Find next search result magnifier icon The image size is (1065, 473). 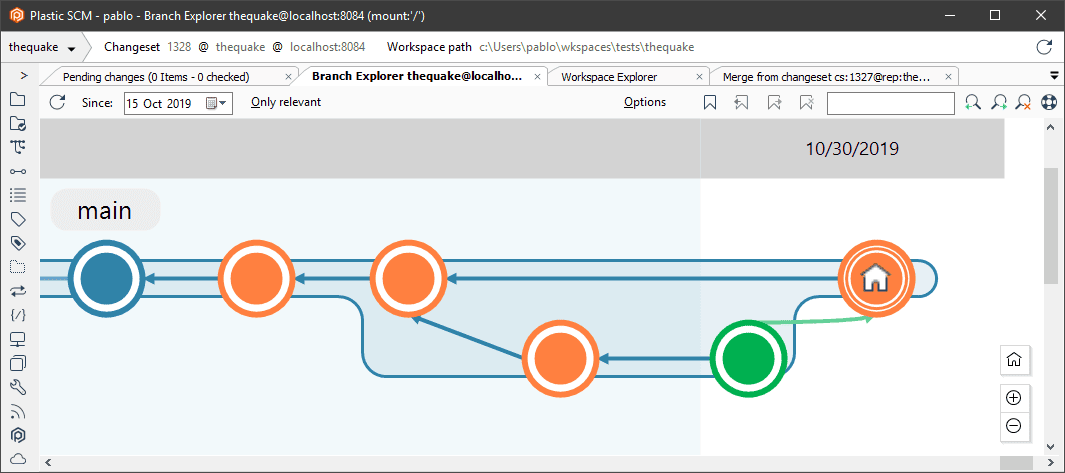998,103
